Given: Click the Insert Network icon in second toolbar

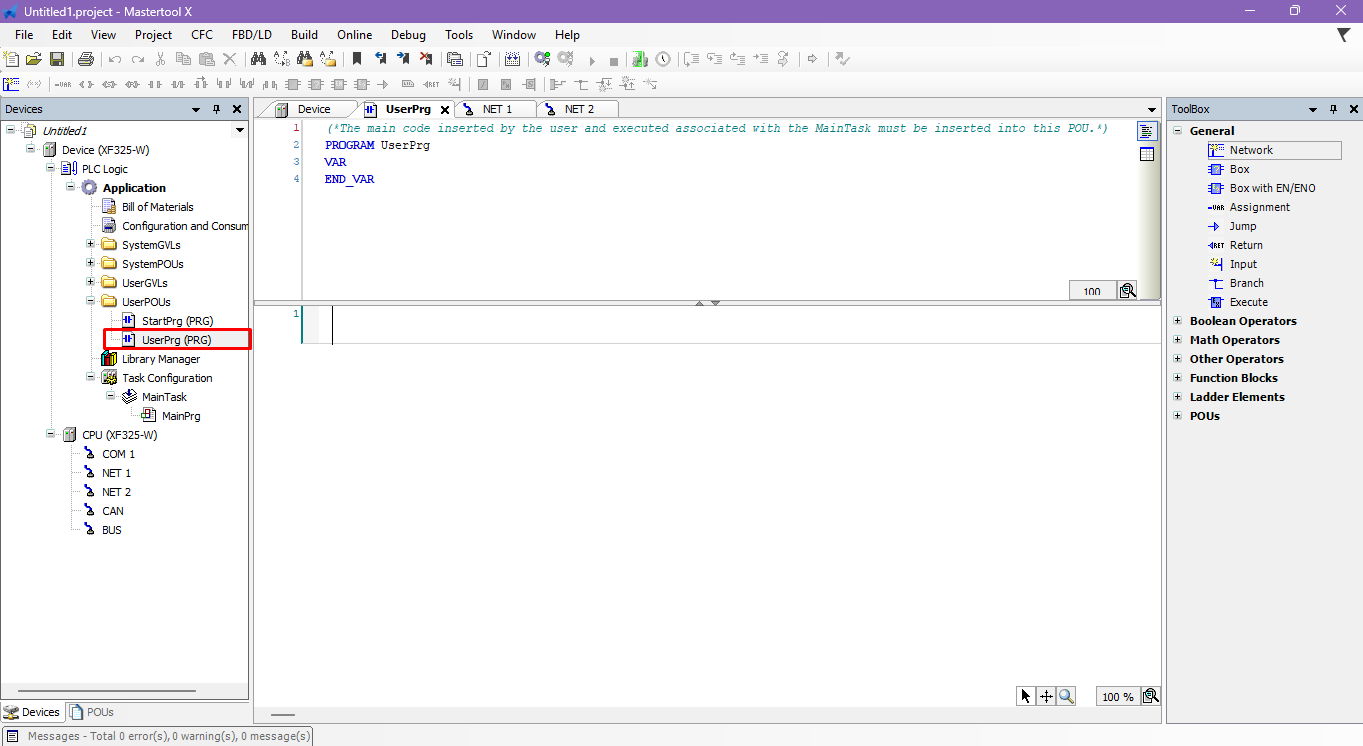Looking at the screenshot, I should [x=11, y=85].
